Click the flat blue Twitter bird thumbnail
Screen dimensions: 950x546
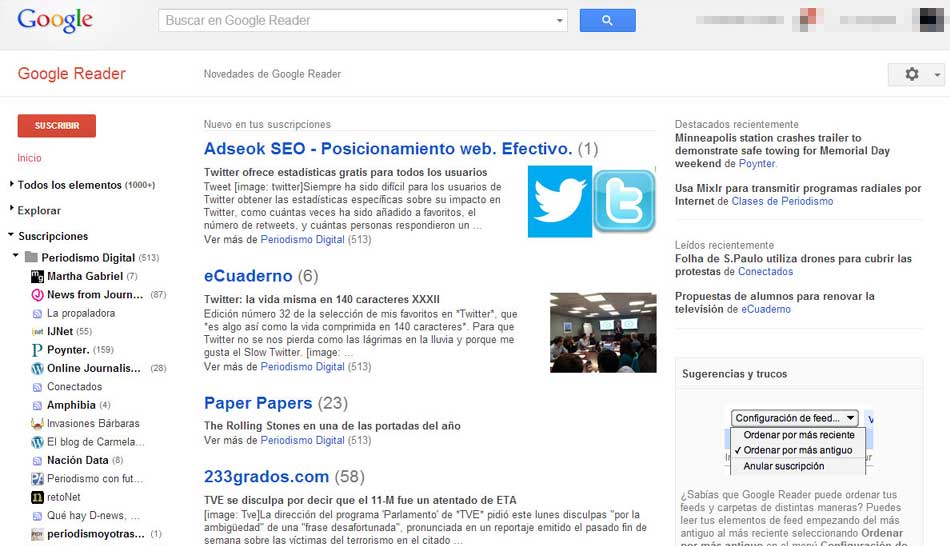coord(560,202)
